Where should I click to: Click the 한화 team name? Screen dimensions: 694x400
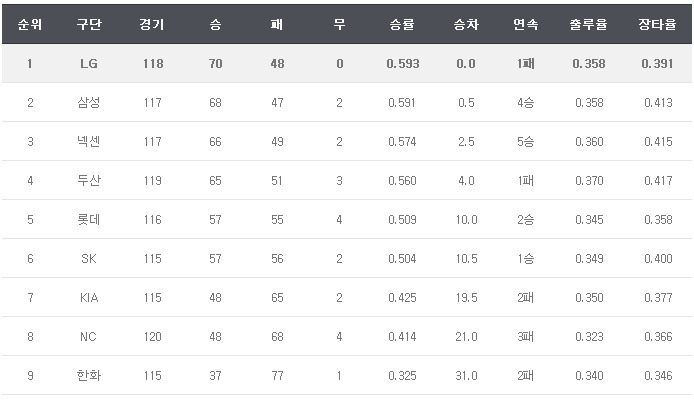tap(88, 376)
